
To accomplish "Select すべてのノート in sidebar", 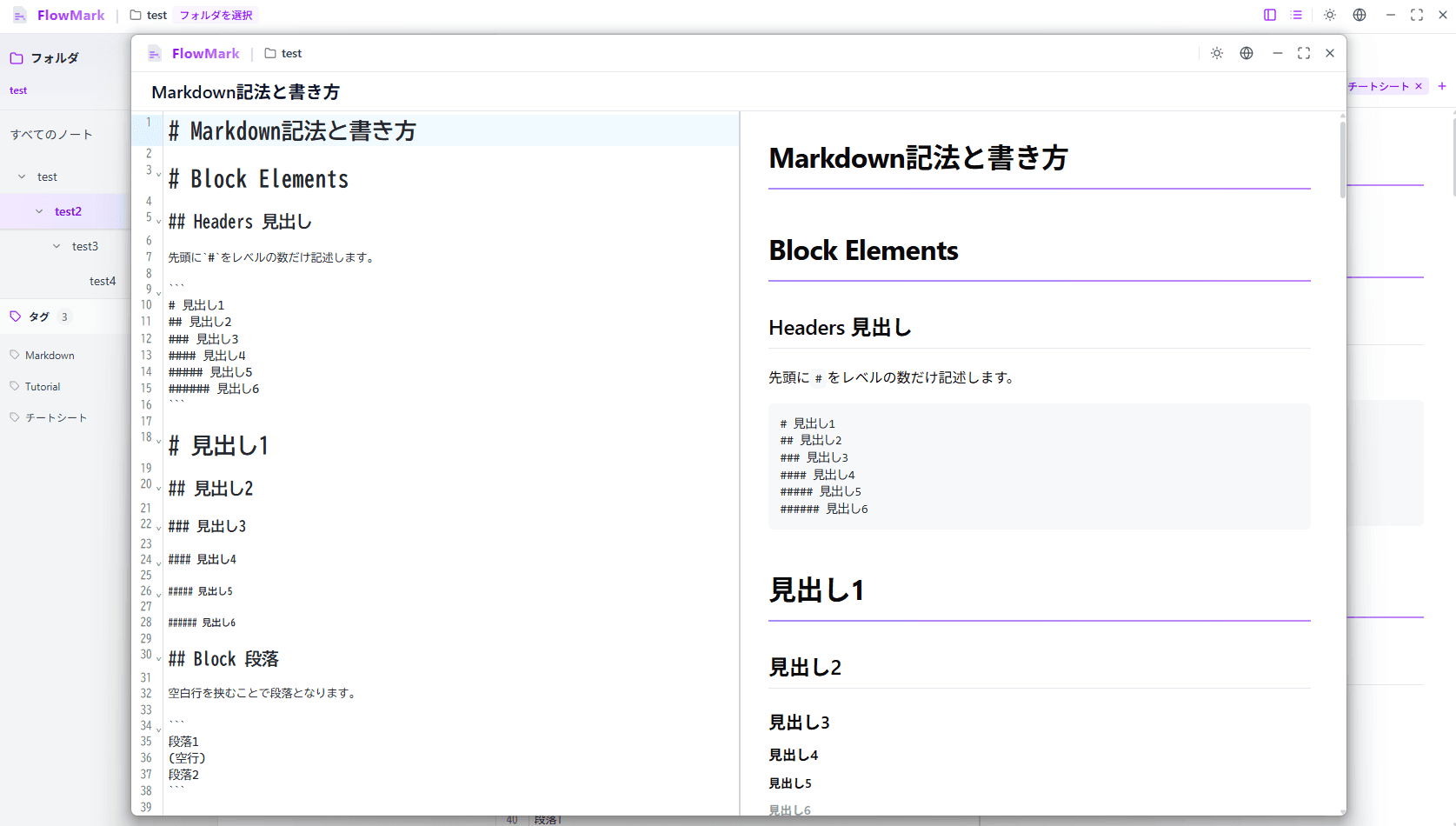I will (x=51, y=134).
